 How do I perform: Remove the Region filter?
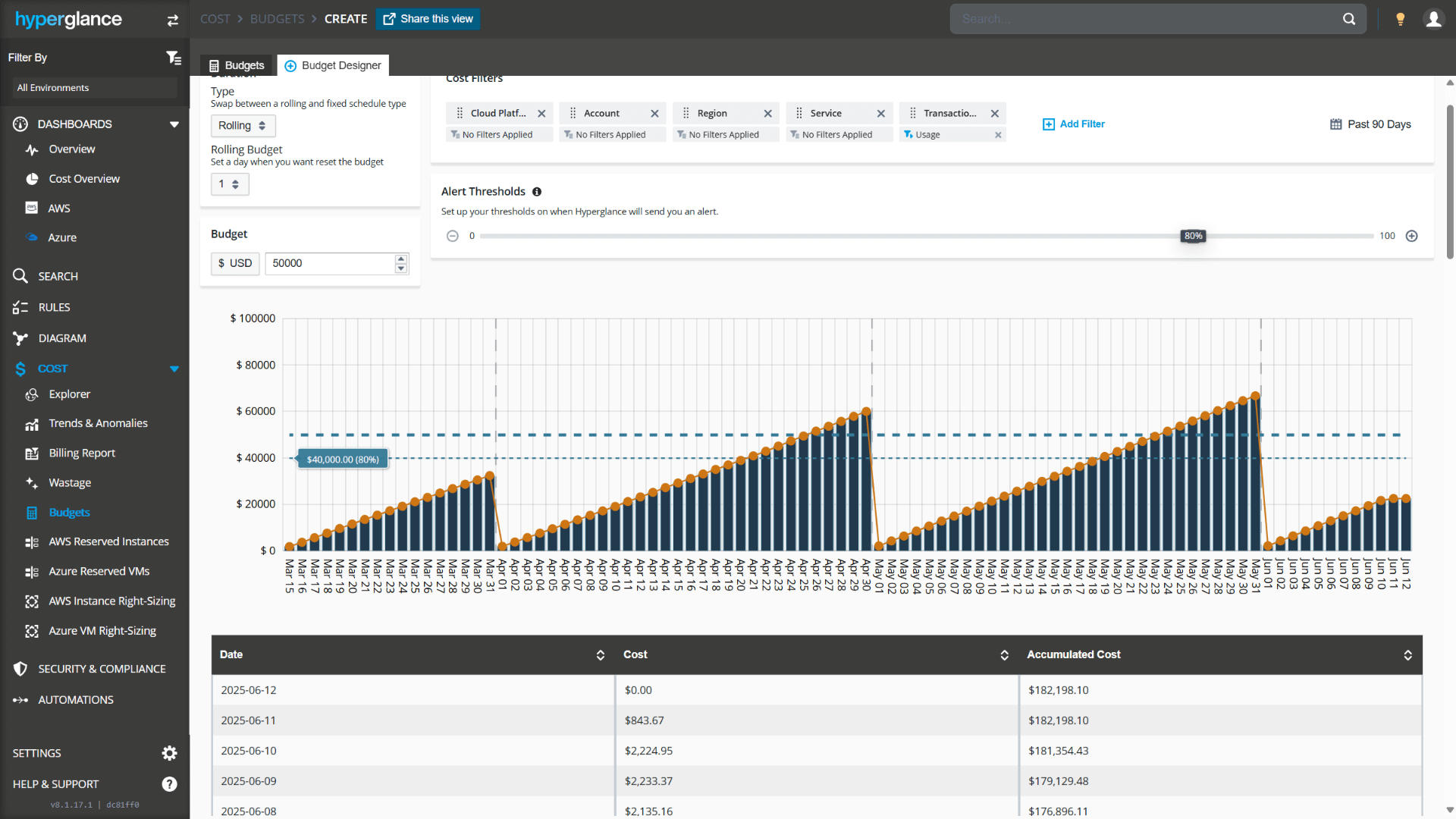pyautogui.click(x=767, y=114)
